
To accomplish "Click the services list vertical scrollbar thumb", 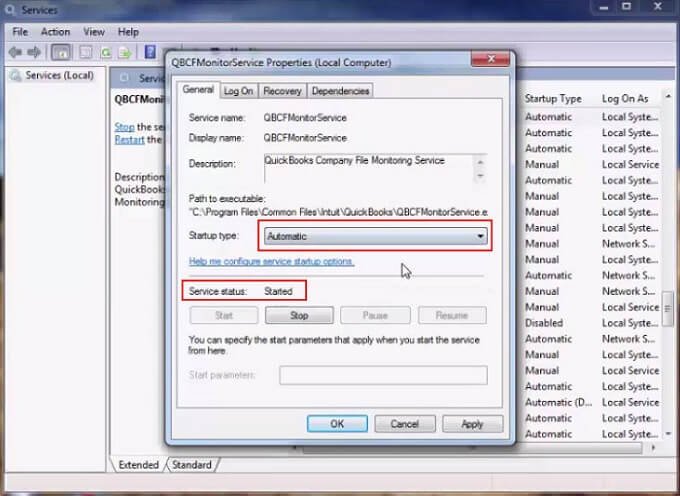I will [x=668, y=309].
